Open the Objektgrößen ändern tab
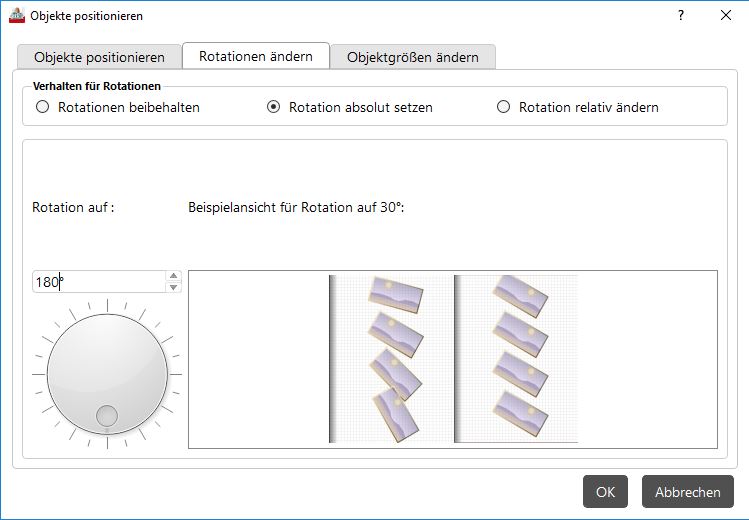Image resolution: width=749 pixels, height=520 pixels. click(412, 57)
